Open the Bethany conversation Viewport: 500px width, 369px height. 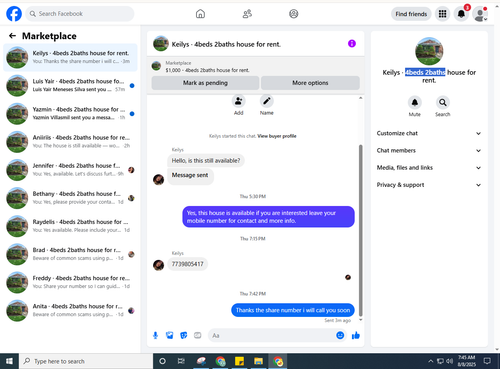(x=70, y=198)
